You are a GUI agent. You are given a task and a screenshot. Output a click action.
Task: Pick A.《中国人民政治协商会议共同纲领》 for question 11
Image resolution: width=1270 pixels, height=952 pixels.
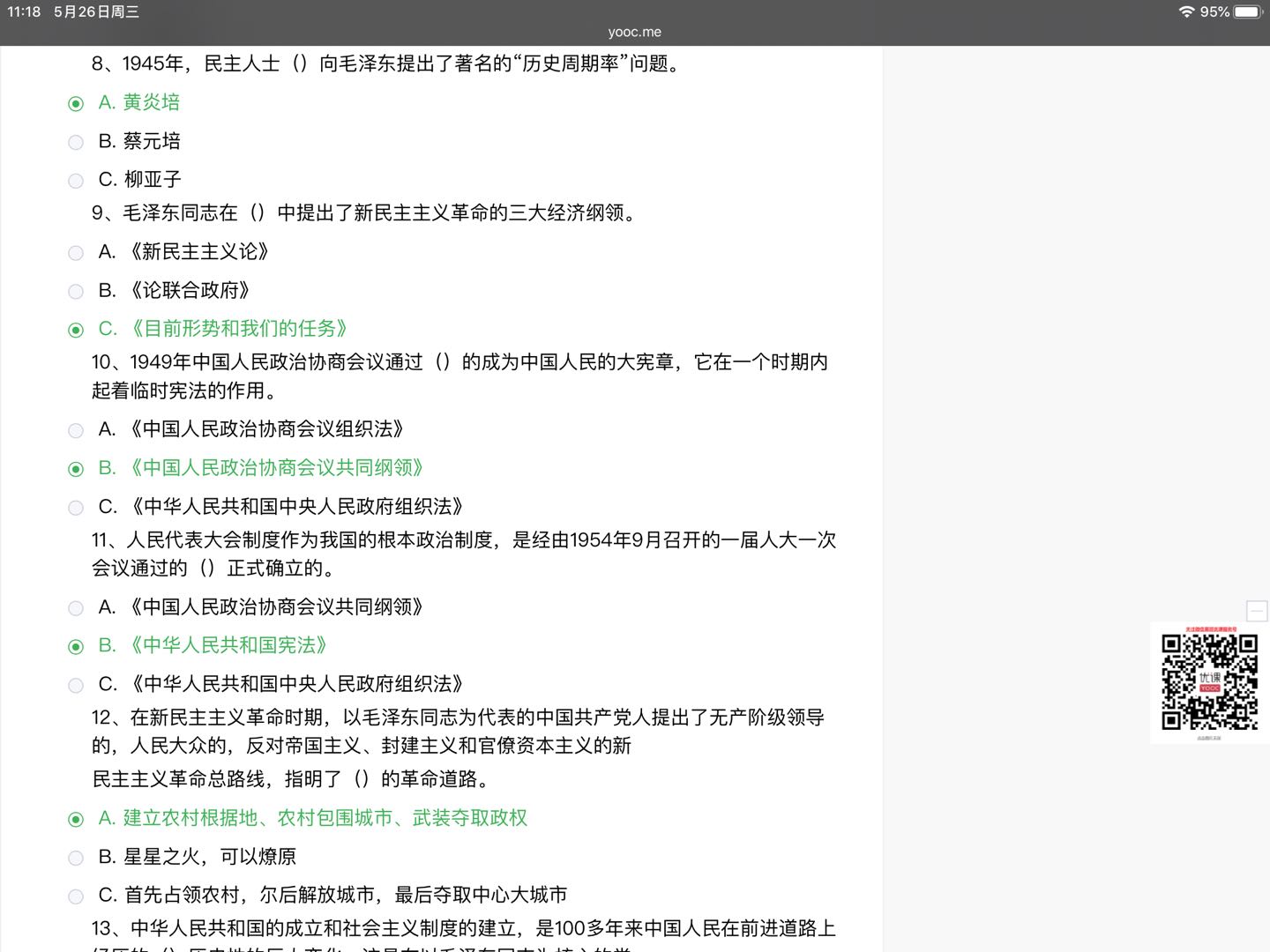[x=76, y=608]
